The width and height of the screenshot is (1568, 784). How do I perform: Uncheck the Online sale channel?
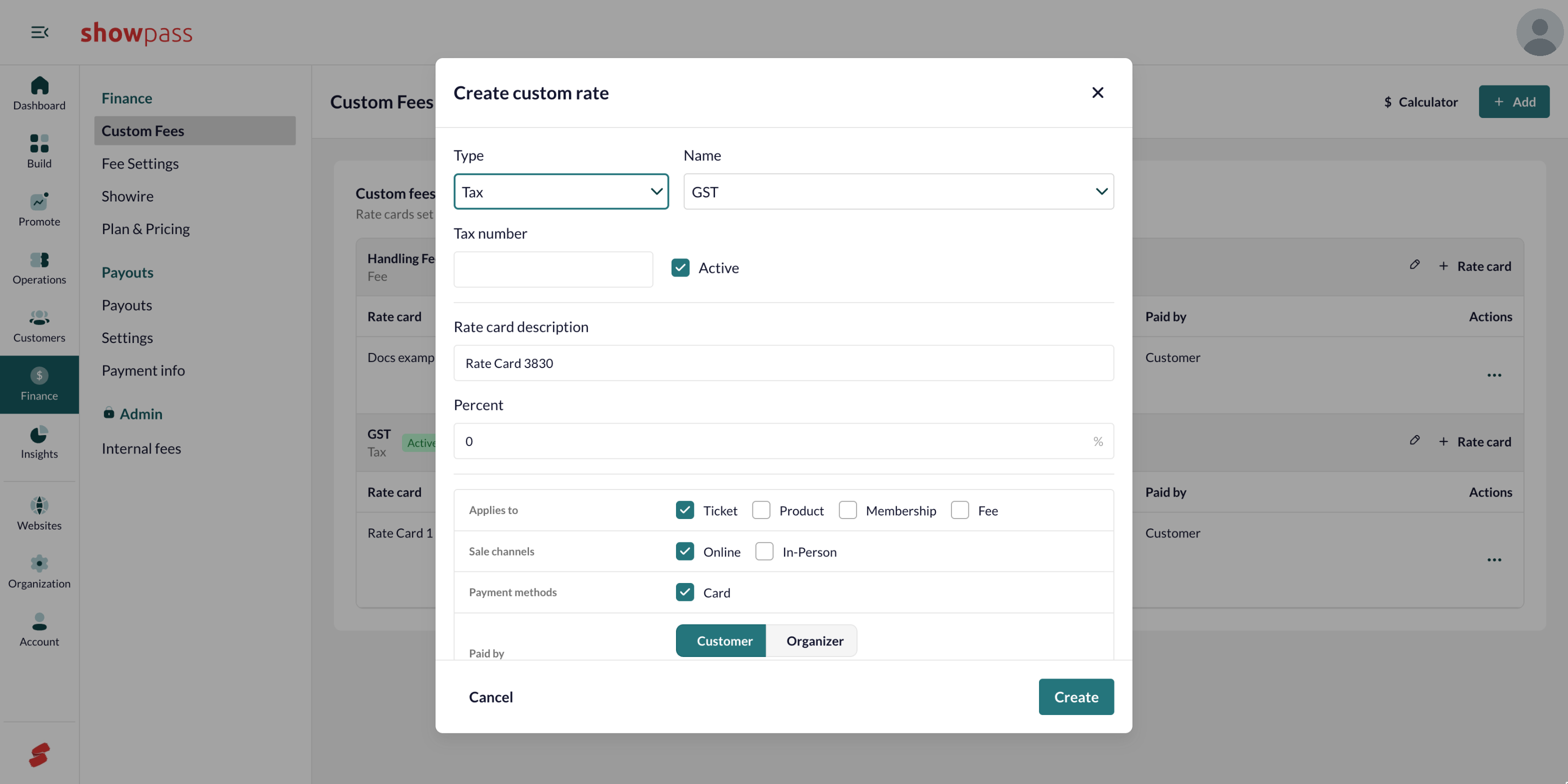tap(685, 551)
